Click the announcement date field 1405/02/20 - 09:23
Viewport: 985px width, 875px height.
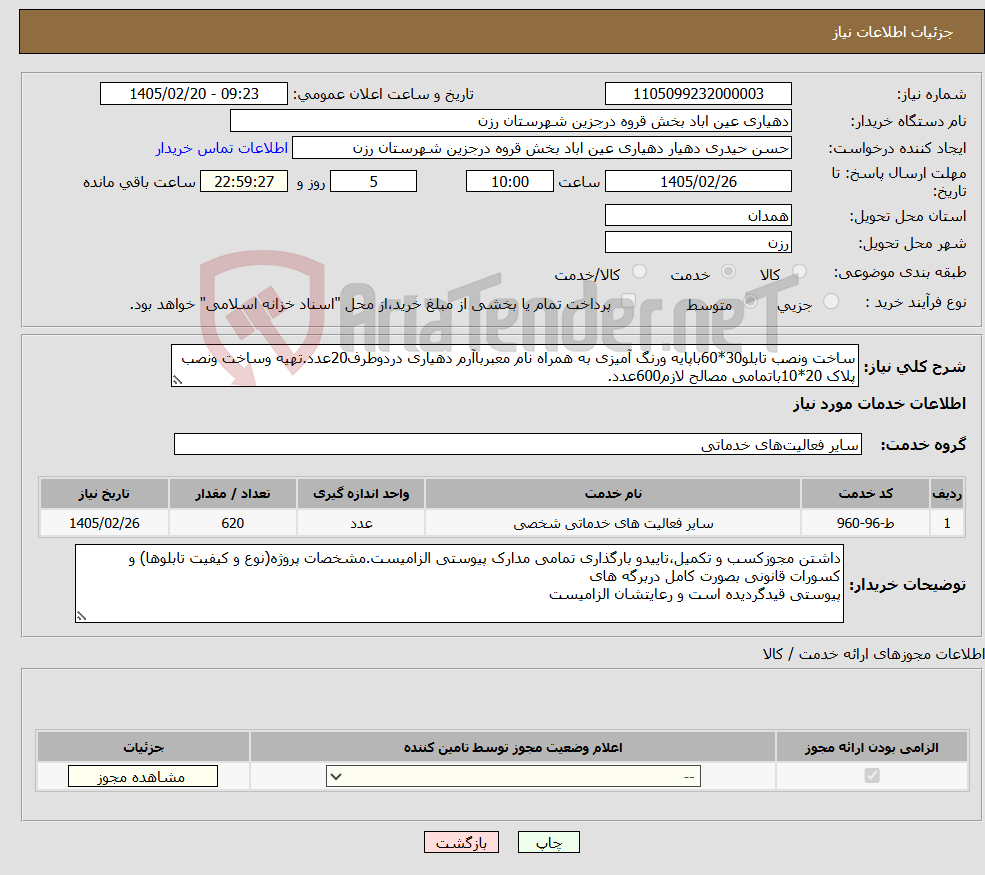click(193, 94)
